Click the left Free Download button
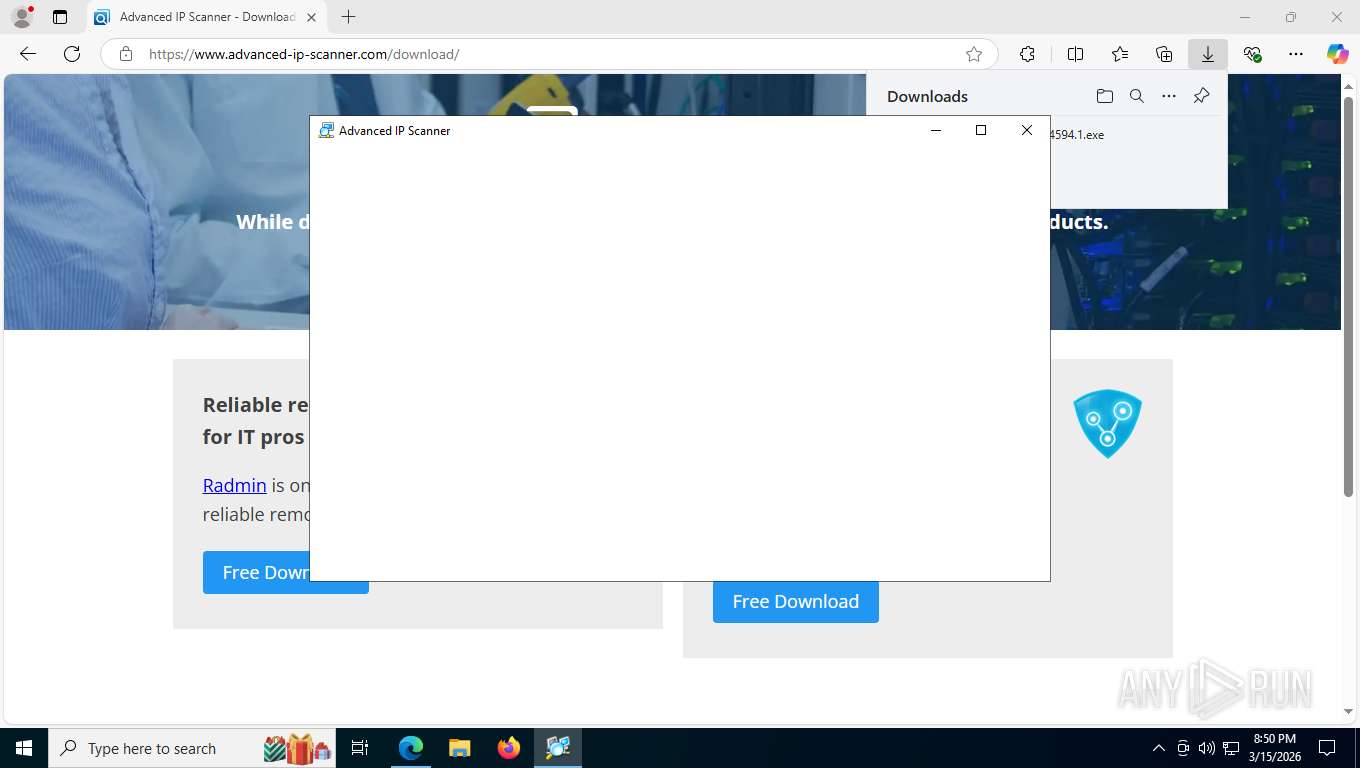 click(x=256, y=572)
